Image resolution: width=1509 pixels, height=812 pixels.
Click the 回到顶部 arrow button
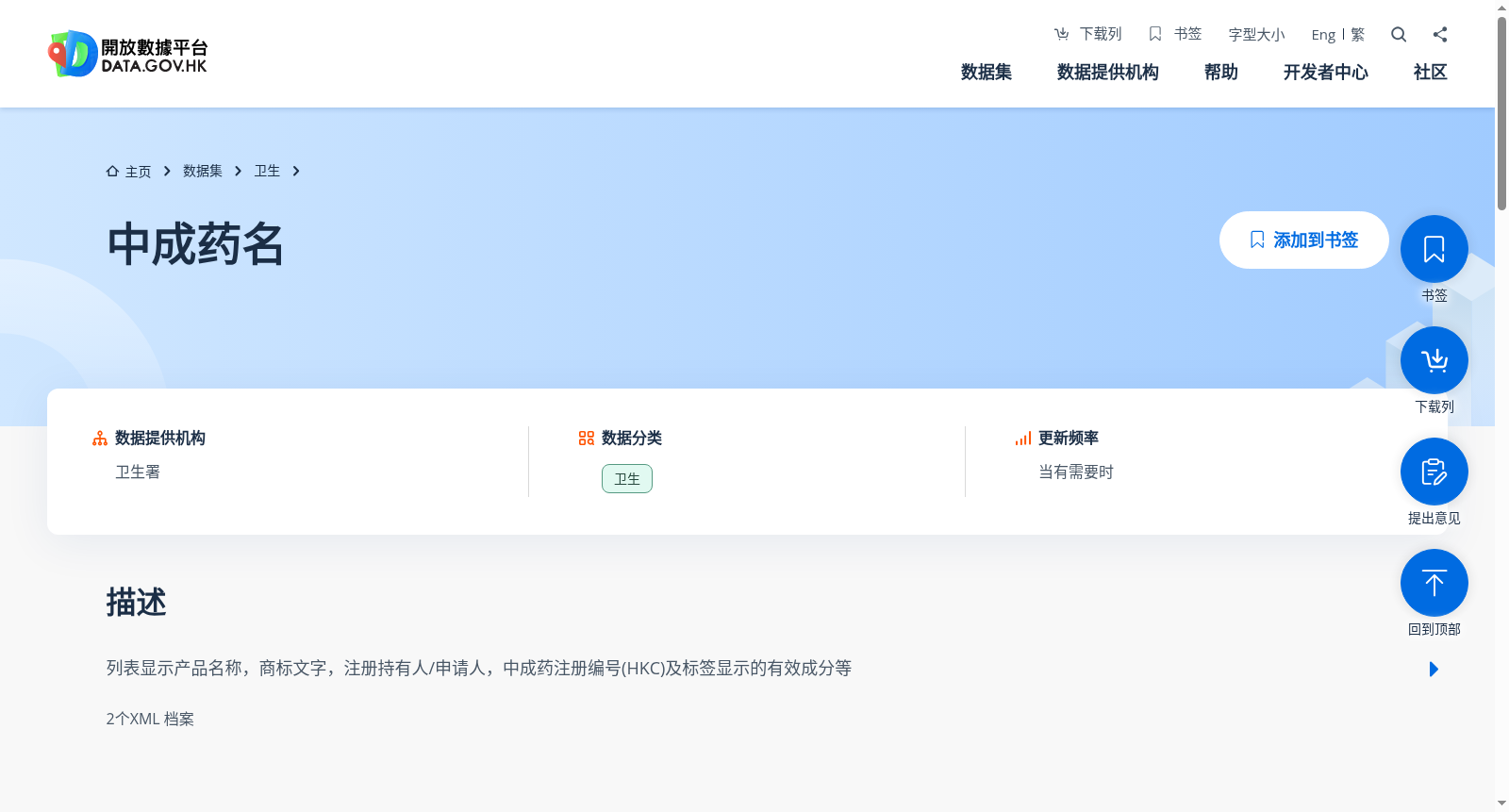coord(1434,583)
